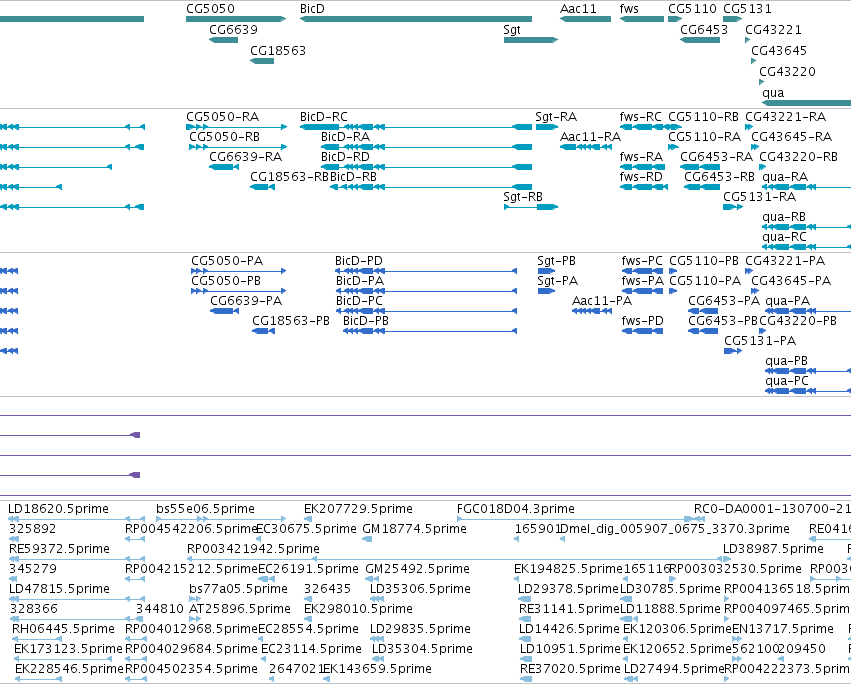The image size is (851, 684).
Task: Click the Sgt-RB transcript feature
Action: coord(531,207)
